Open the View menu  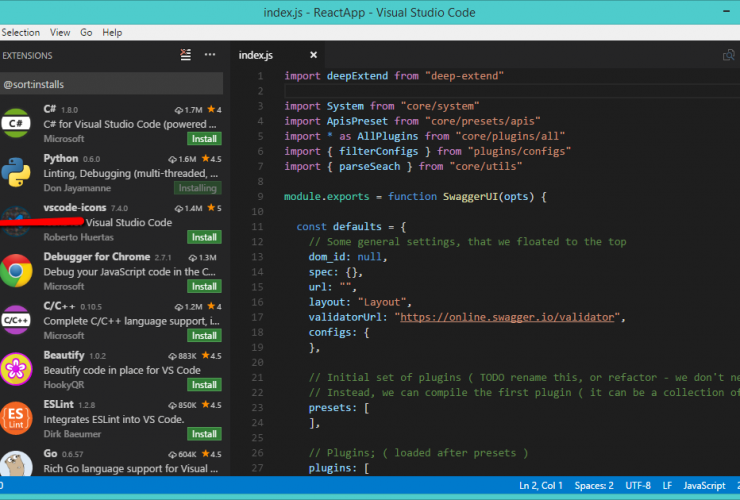pyautogui.click(x=60, y=32)
